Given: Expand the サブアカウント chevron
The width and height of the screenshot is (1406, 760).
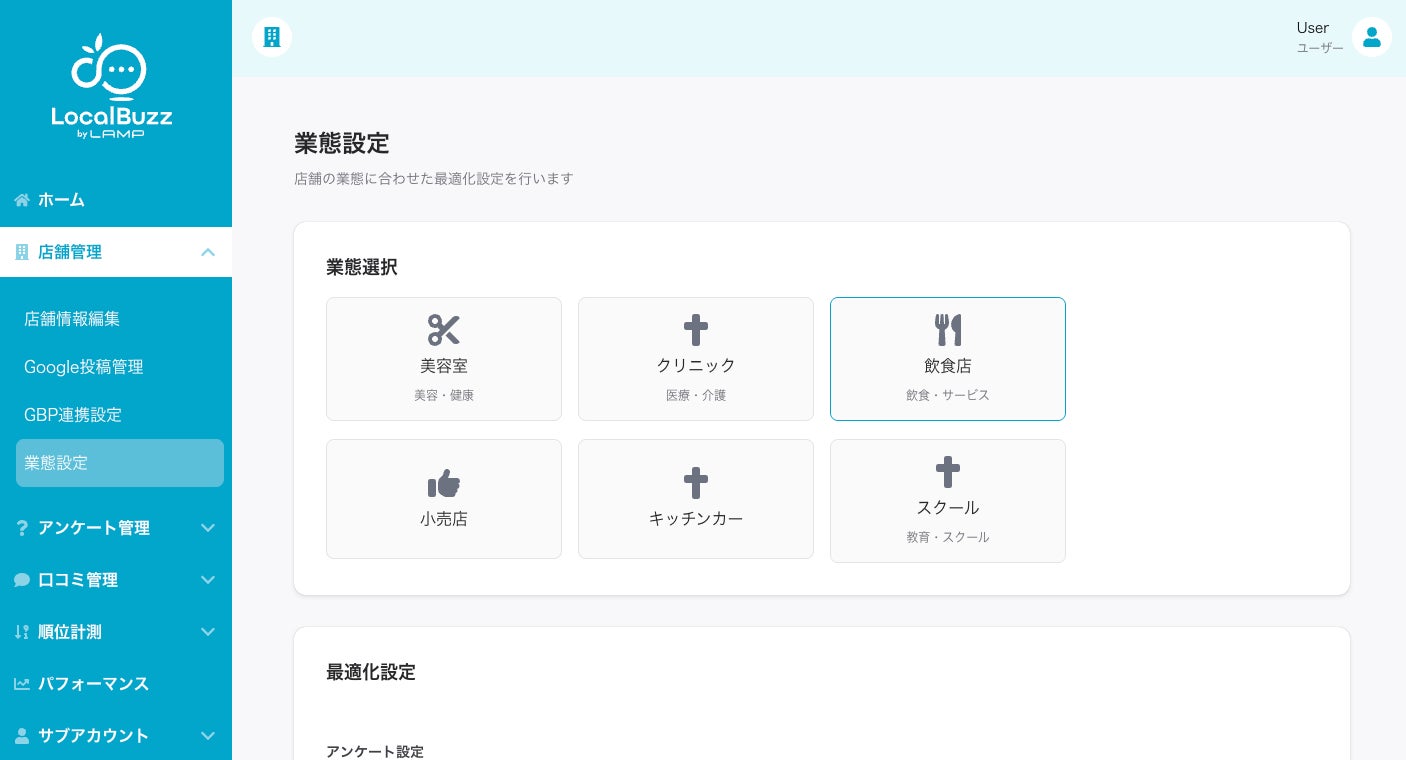Looking at the screenshot, I should (x=208, y=736).
